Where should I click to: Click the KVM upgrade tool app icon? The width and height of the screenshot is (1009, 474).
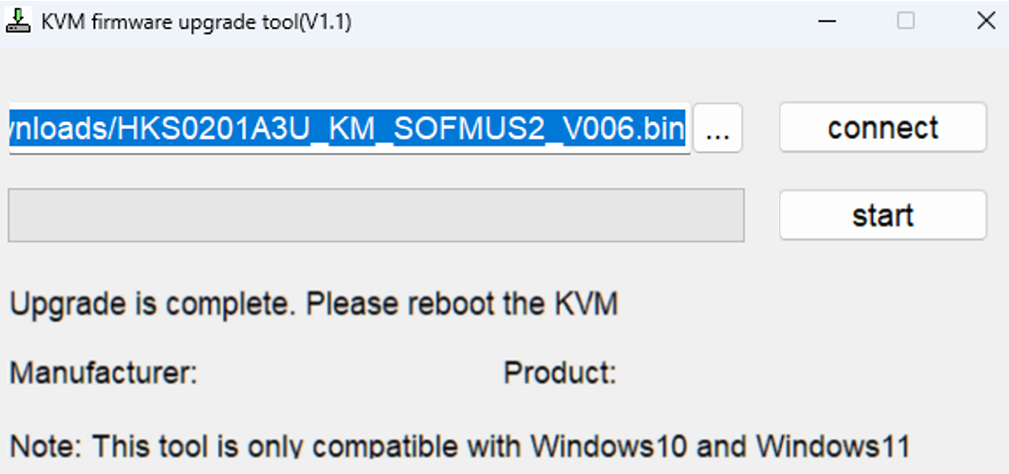point(19,22)
